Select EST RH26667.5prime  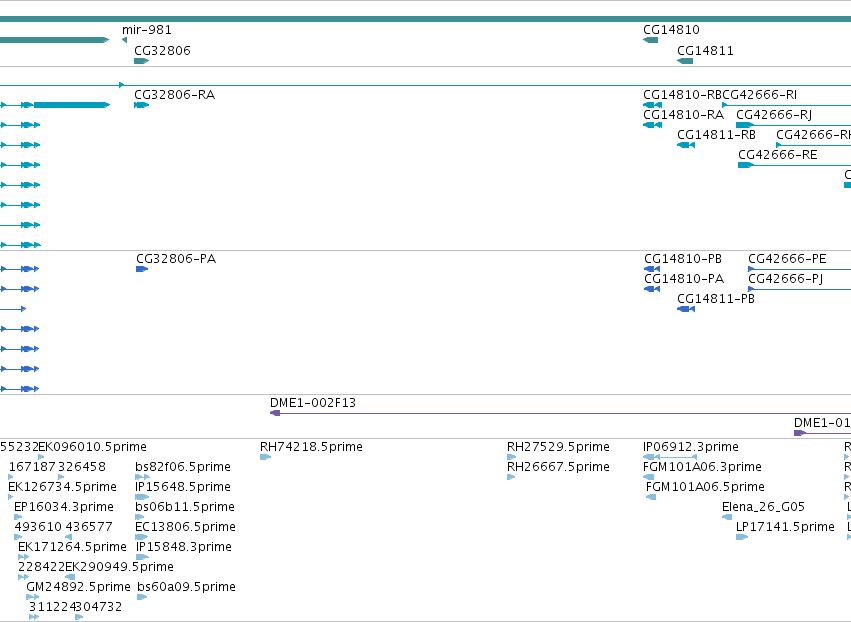[558, 467]
